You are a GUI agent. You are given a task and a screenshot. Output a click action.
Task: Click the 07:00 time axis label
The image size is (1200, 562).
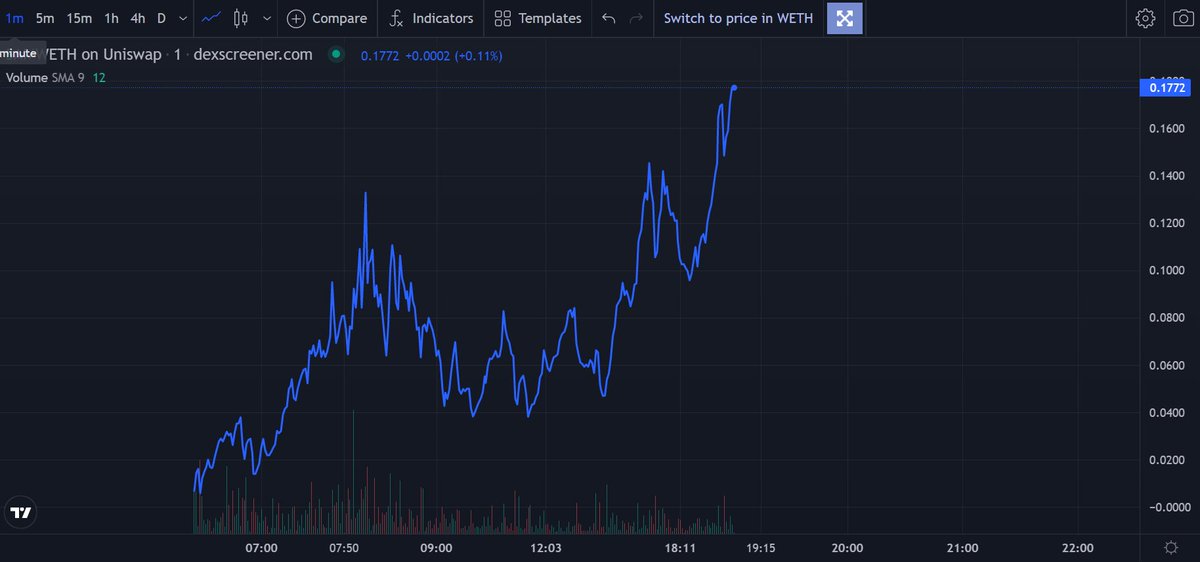coord(261,548)
